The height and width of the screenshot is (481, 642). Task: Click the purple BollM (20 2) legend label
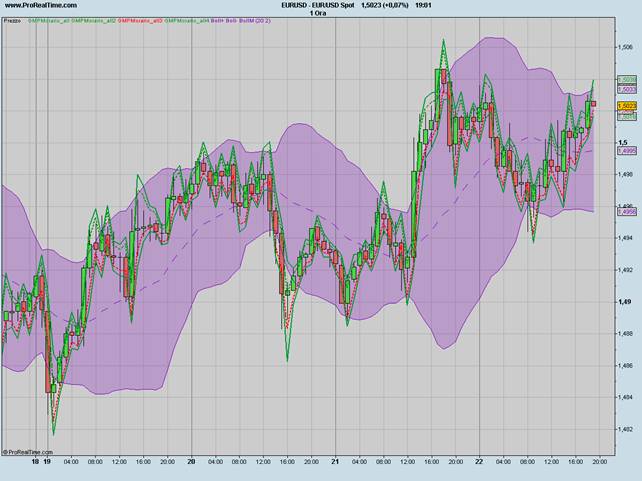[255, 20]
